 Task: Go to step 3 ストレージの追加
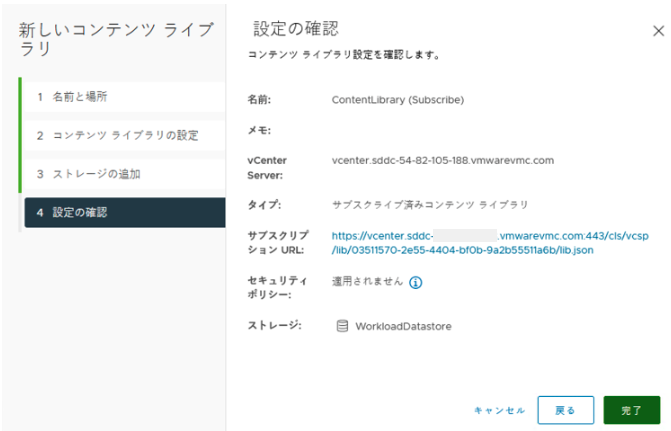coord(125,174)
